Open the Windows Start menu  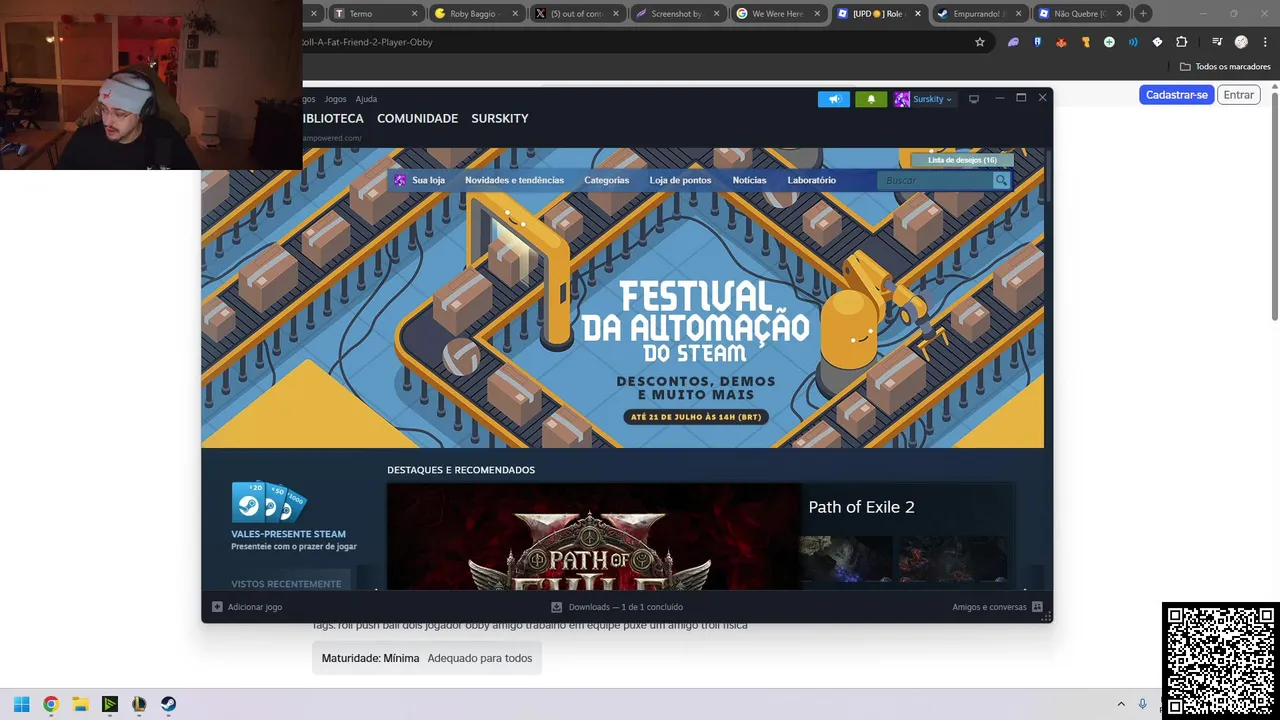(x=21, y=704)
